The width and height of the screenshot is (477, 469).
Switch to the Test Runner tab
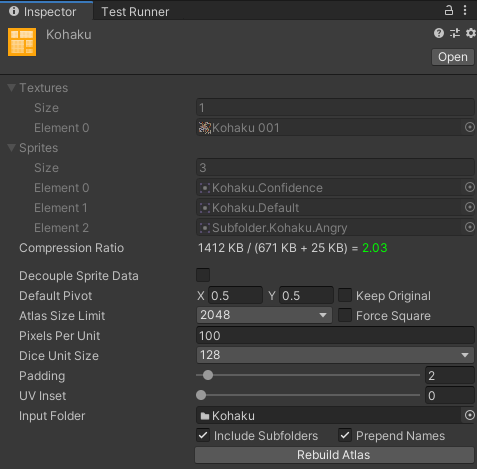135,12
